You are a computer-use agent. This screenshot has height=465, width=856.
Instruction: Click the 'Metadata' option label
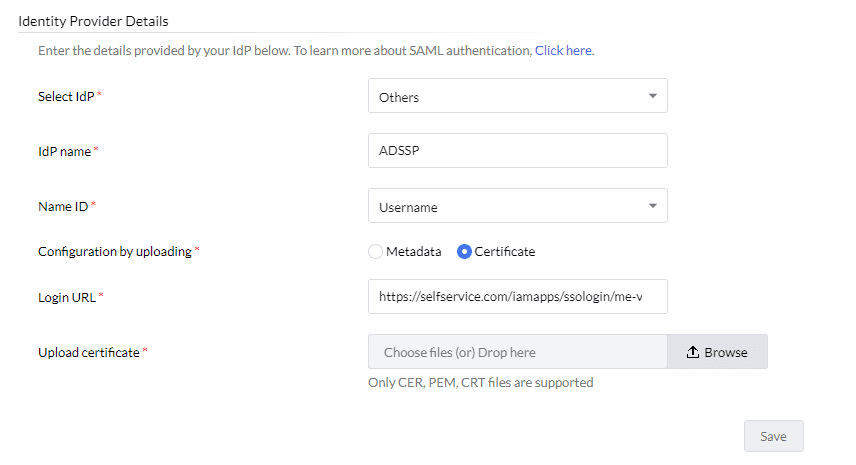(414, 252)
